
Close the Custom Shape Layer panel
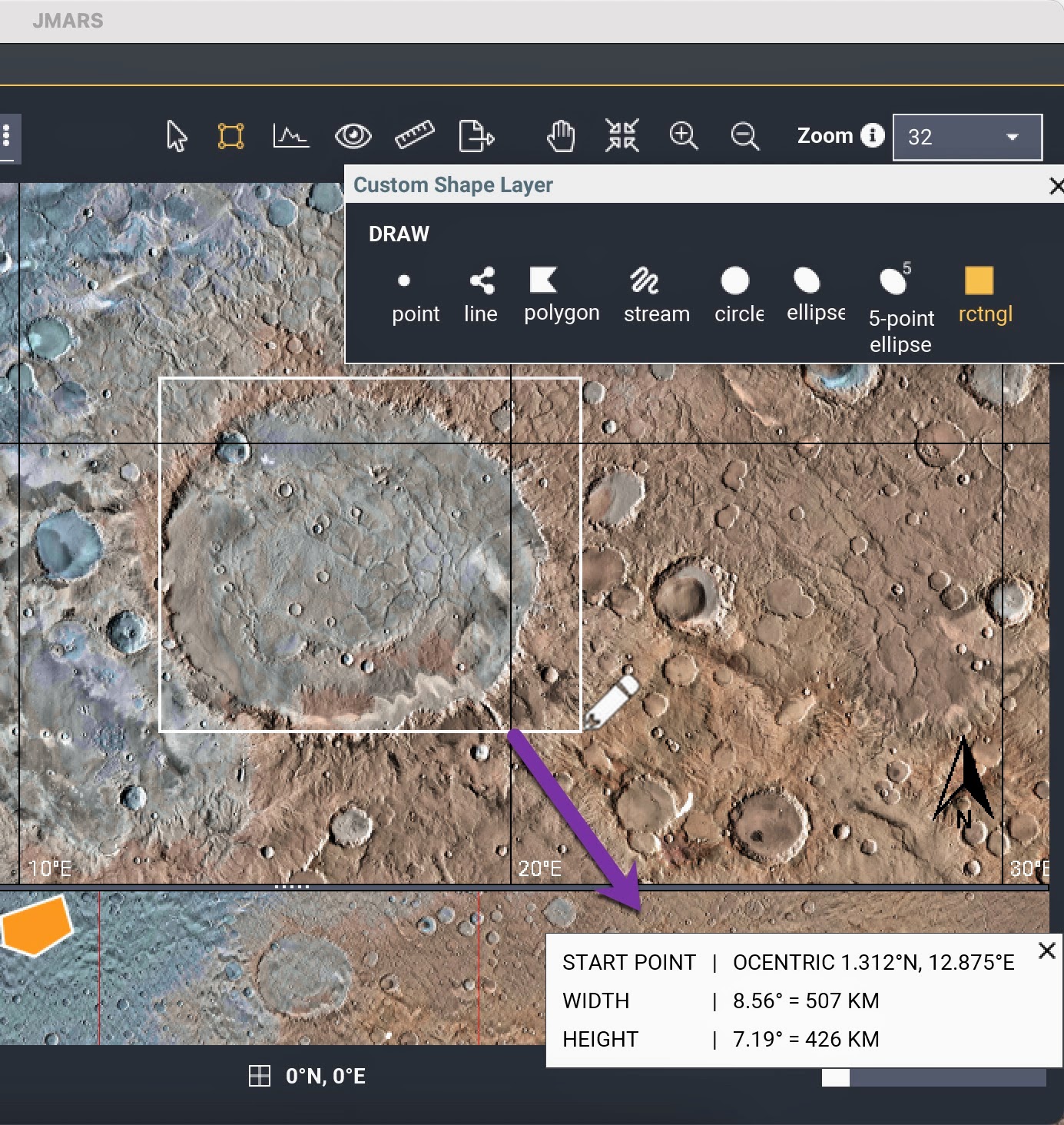tap(1056, 185)
